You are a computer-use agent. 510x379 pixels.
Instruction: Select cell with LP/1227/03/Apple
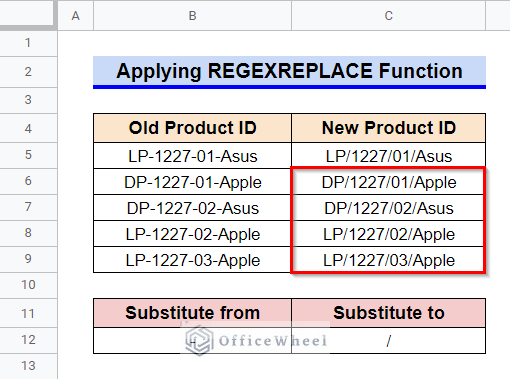click(388, 260)
